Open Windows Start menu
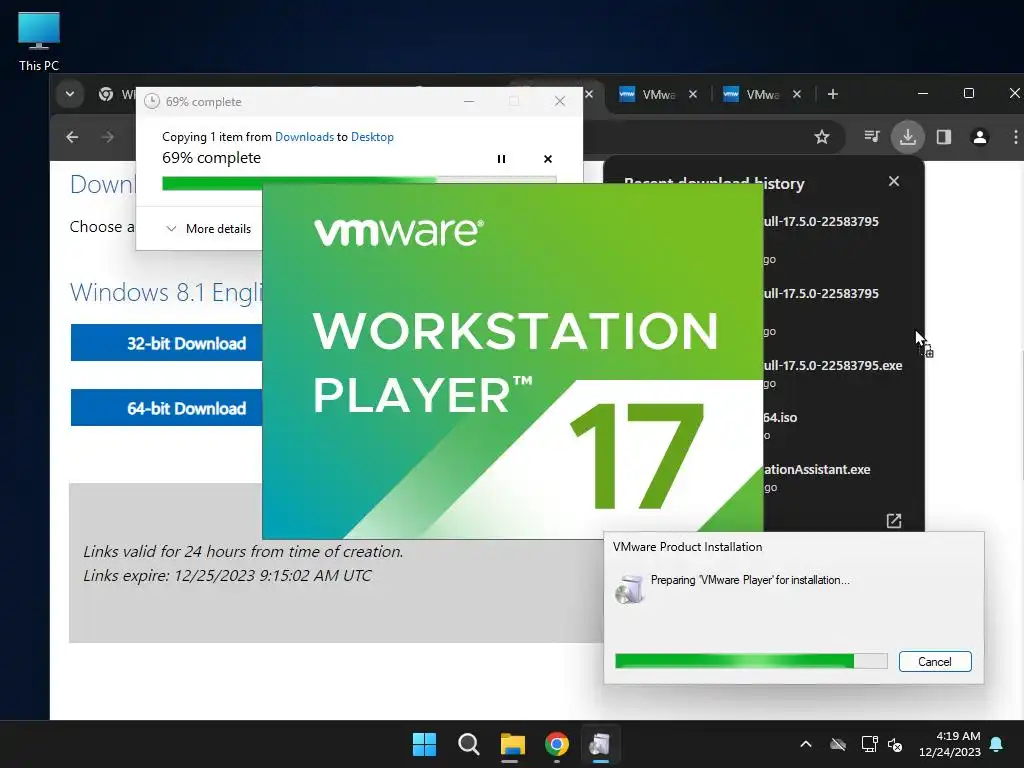 (424, 744)
